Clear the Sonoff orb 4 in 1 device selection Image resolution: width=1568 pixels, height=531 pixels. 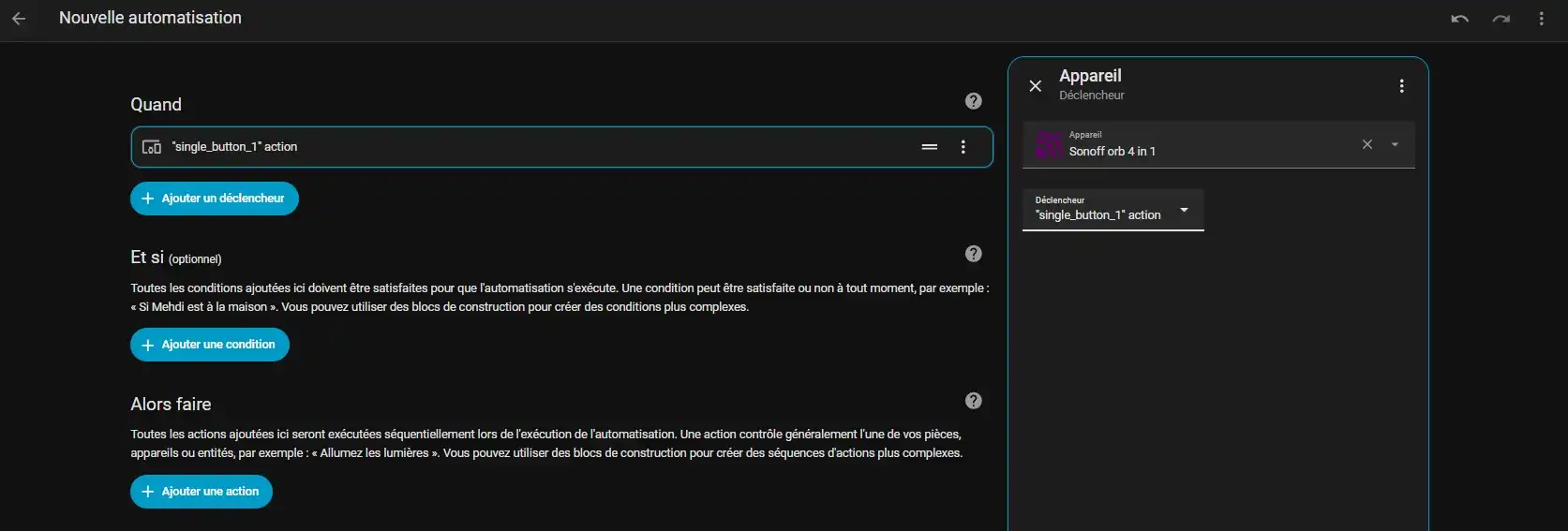click(1366, 144)
